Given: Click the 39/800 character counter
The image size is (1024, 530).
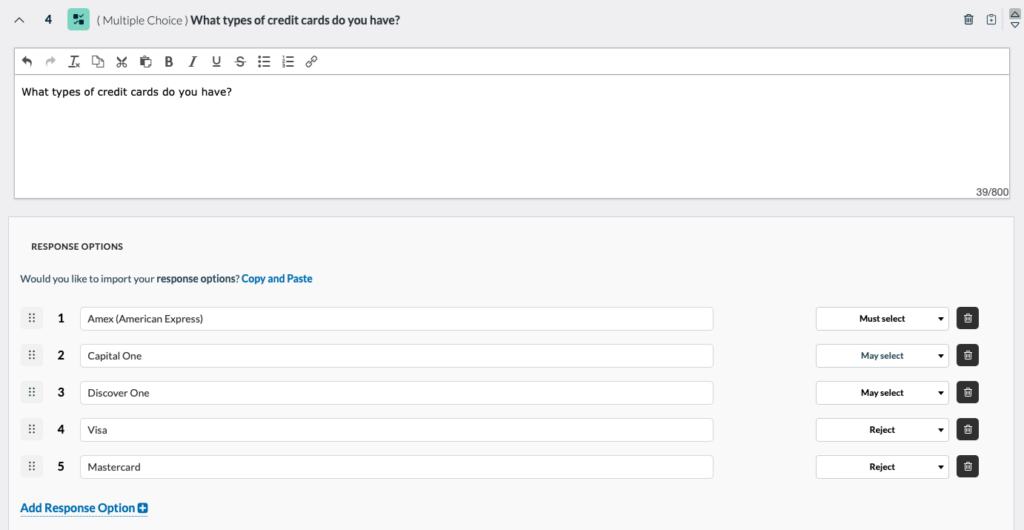Looking at the screenshot, I should (992, 192).
